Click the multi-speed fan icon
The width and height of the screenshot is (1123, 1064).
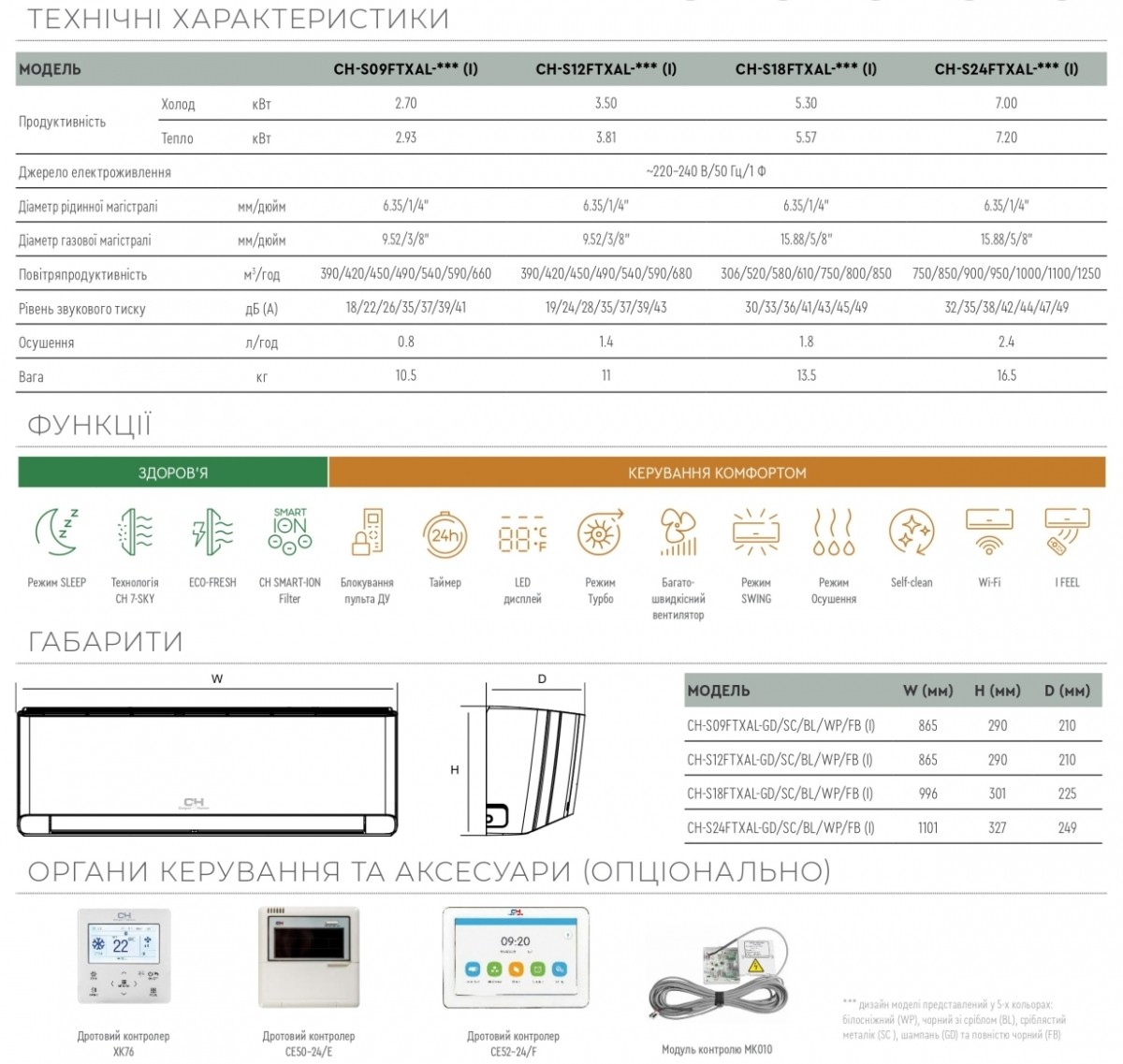pyautogui.click(x=678, y=532)
